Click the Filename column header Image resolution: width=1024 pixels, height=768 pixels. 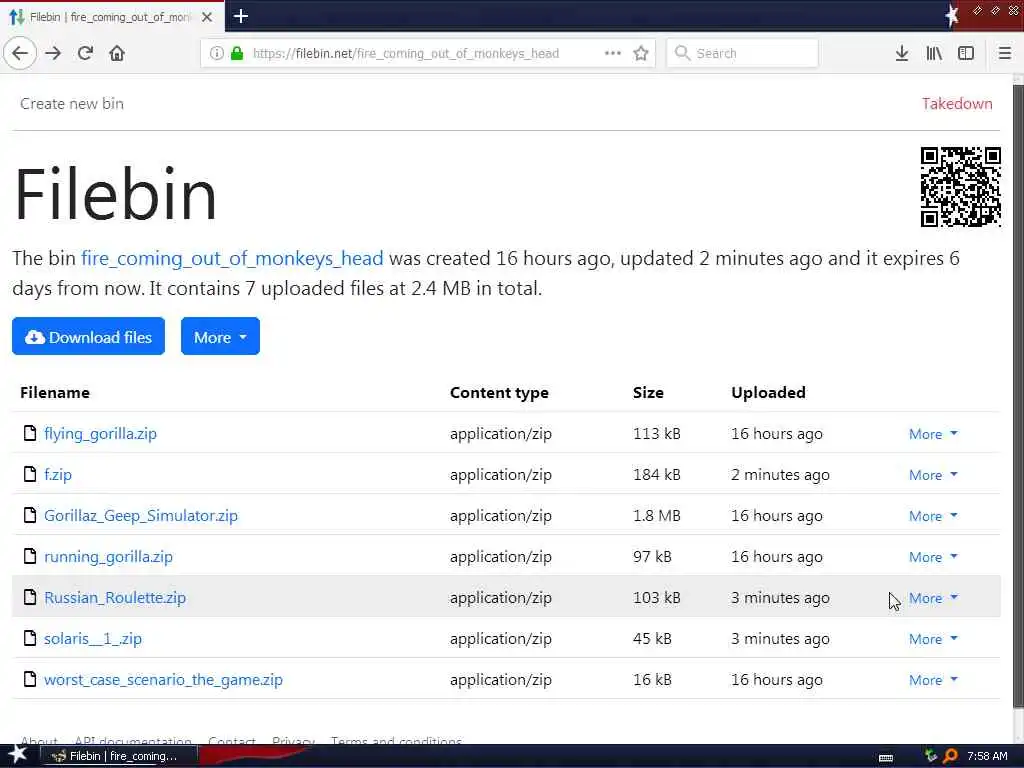pos(55,392)
